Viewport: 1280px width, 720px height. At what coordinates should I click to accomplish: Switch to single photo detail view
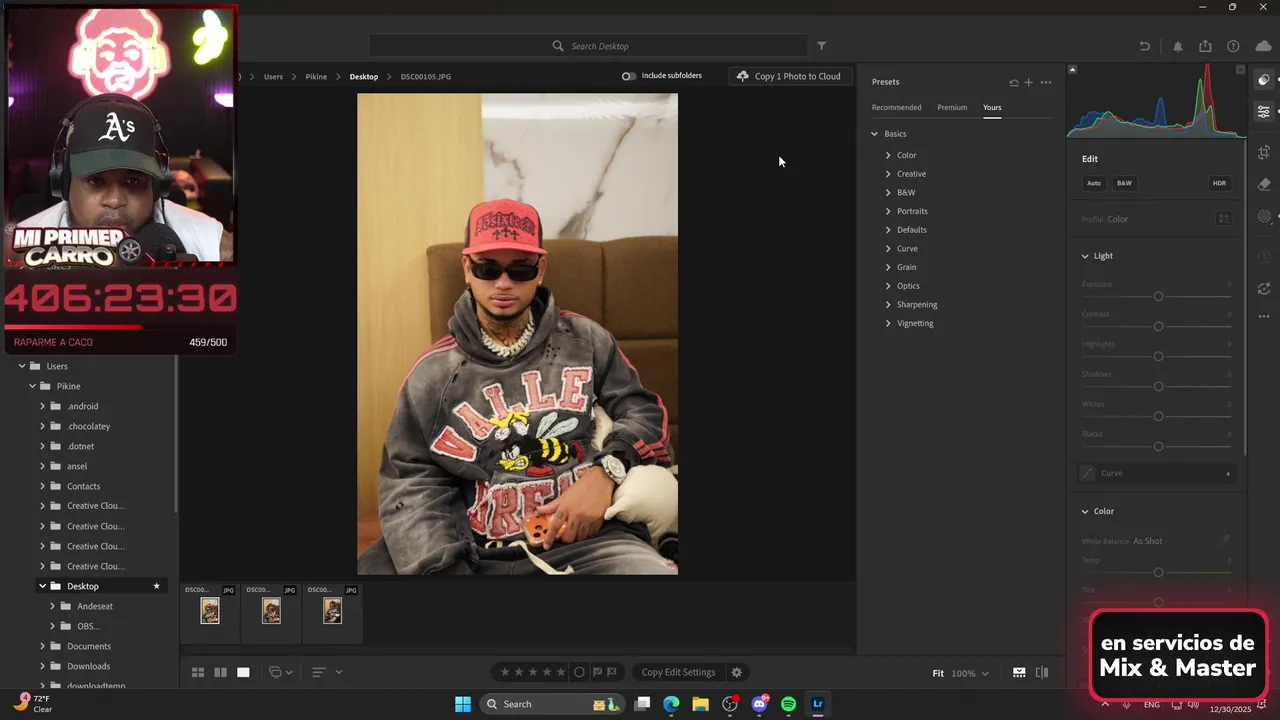click(243, 672)
